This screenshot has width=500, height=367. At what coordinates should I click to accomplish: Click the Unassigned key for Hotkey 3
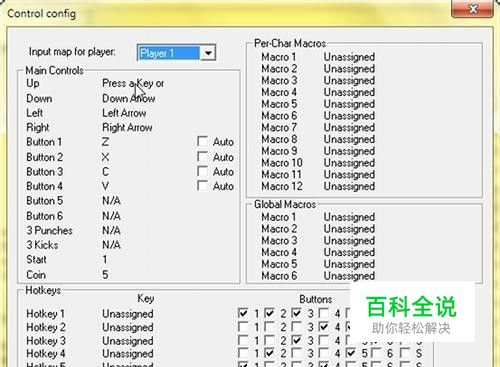coord(128,341)
